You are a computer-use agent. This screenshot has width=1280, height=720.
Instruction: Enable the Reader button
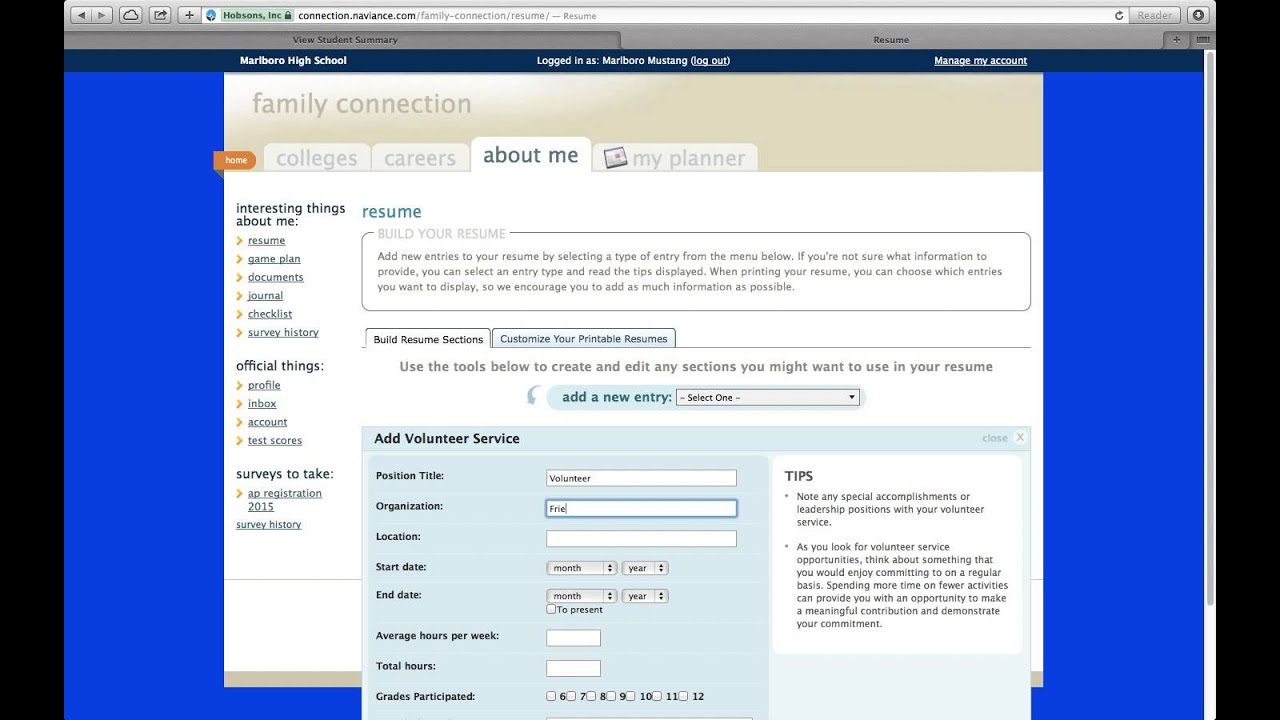pyautogui.click(x=1154, y=15)
